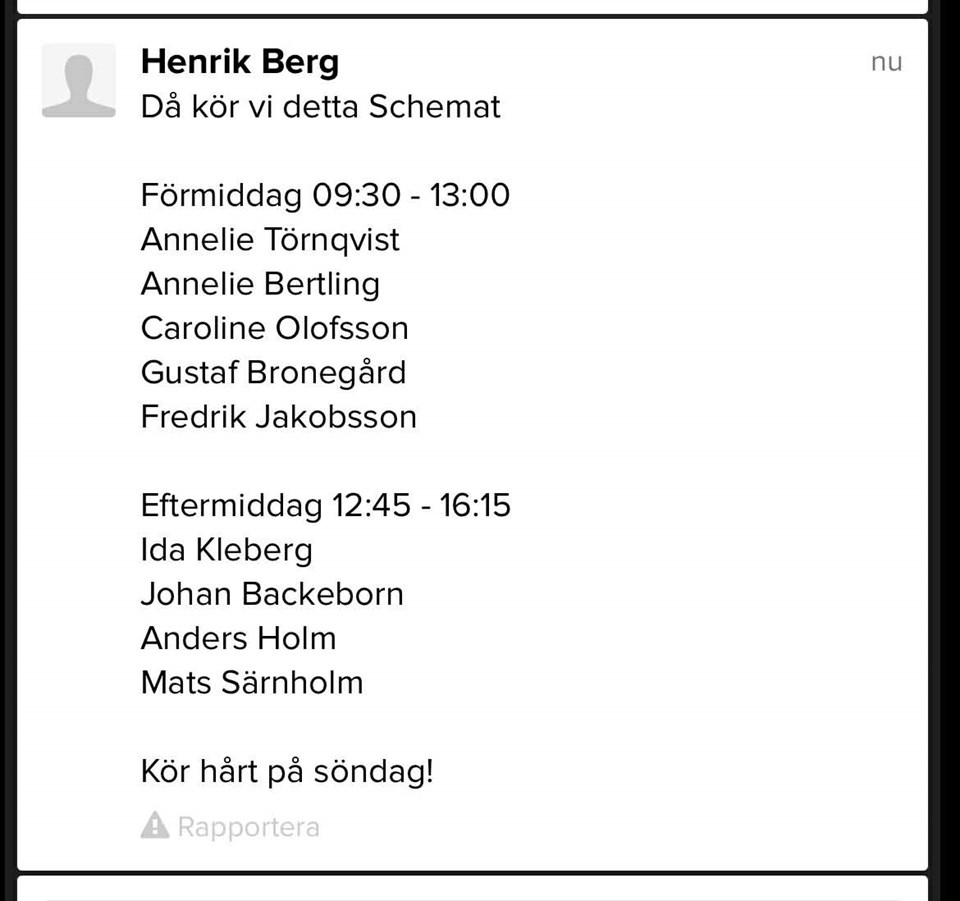Click the name Anders Holm

click(x=238, y=638)
